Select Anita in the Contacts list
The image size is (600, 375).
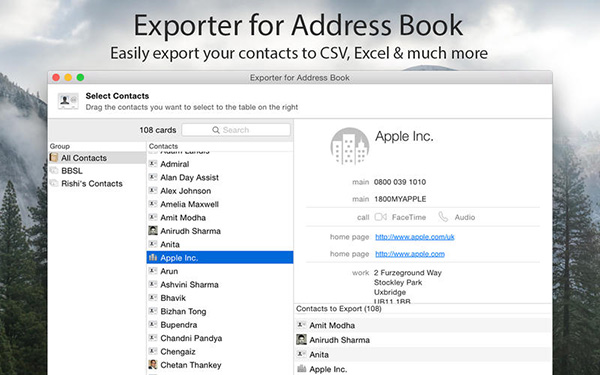(220, 244)
